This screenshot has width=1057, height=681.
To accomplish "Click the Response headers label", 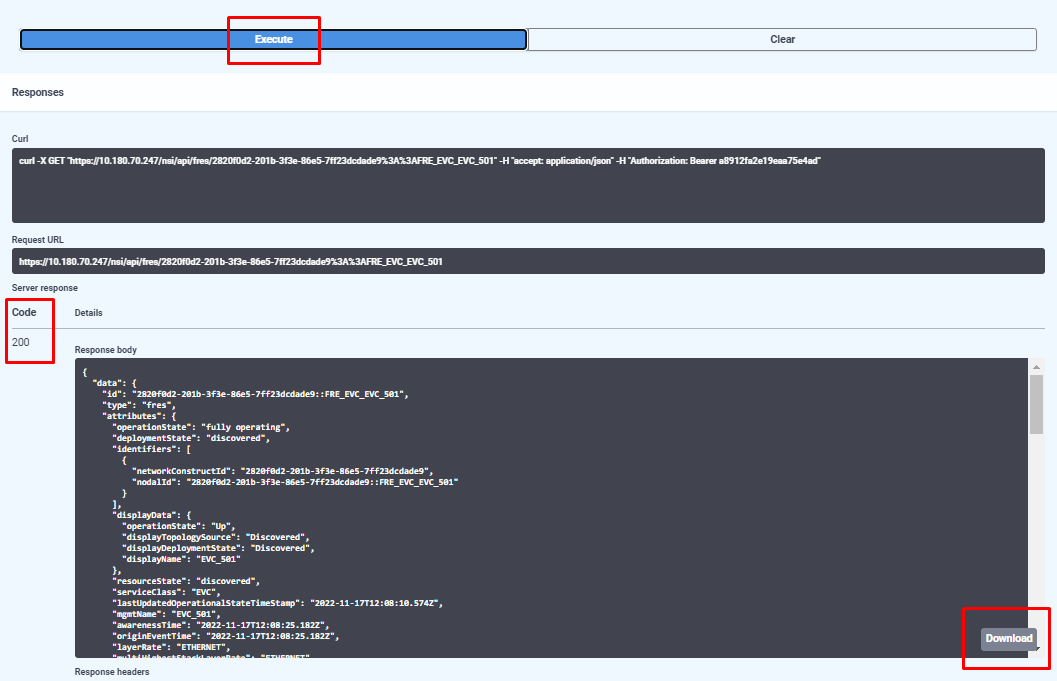I will [x=112, y=672].
